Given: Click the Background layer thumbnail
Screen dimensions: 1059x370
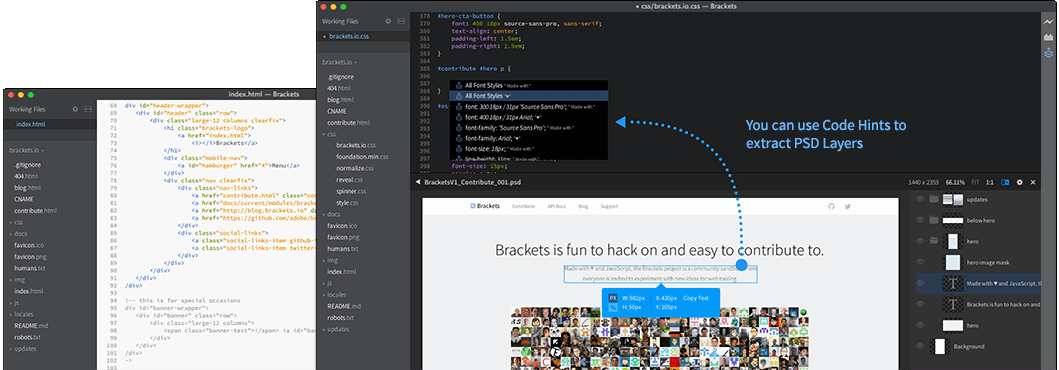Looking at the screenshot, I should pyautogui.click(x=939, y=346).
